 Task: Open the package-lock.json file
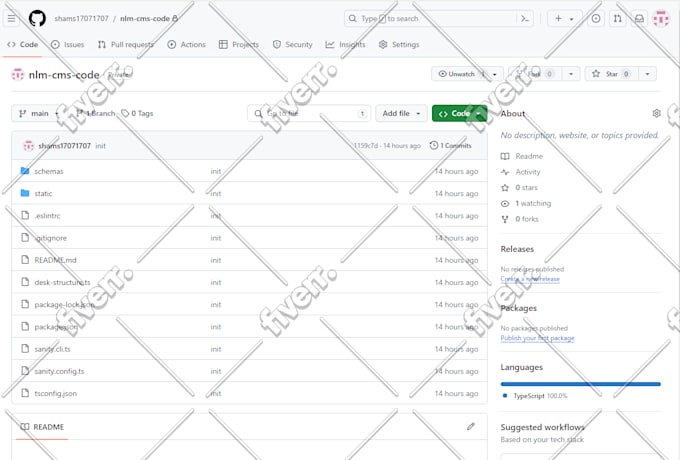pyautogui.click(x=64, y=304)
